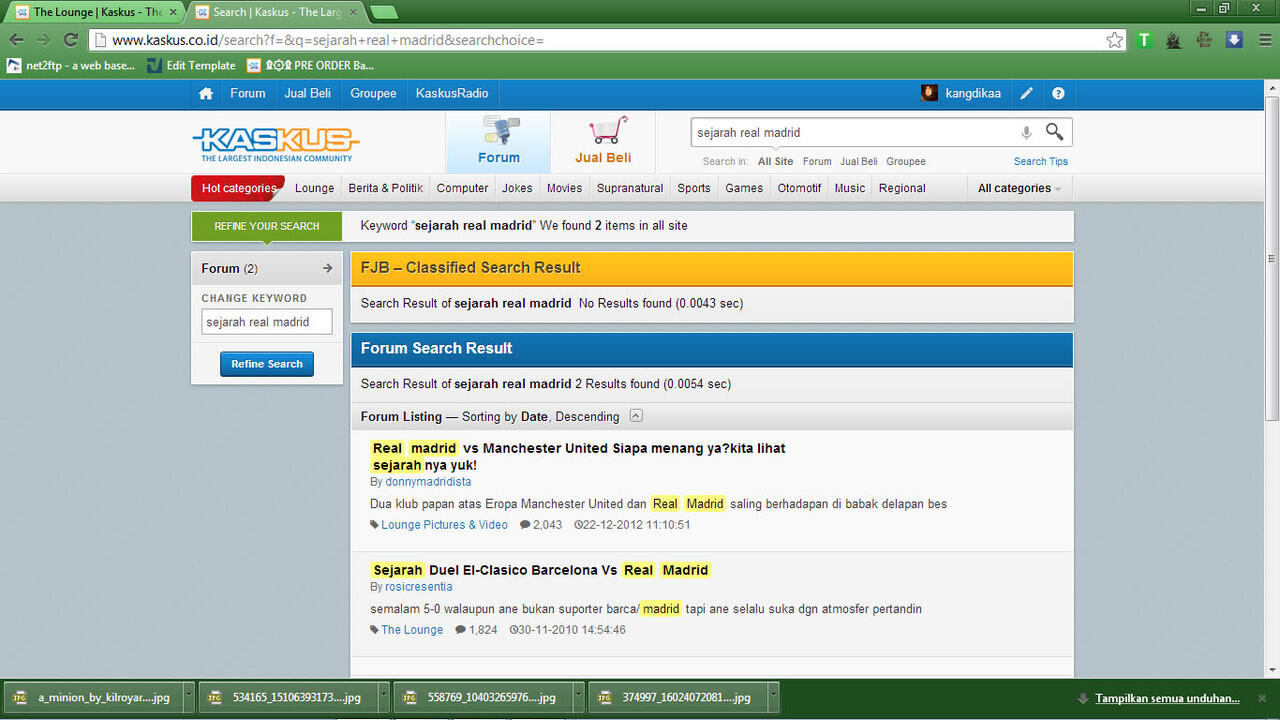Click vertical page scrollbar
Image resolution: width=1280 pixels, height=720 pixels.
click(x=1272, y=260)
